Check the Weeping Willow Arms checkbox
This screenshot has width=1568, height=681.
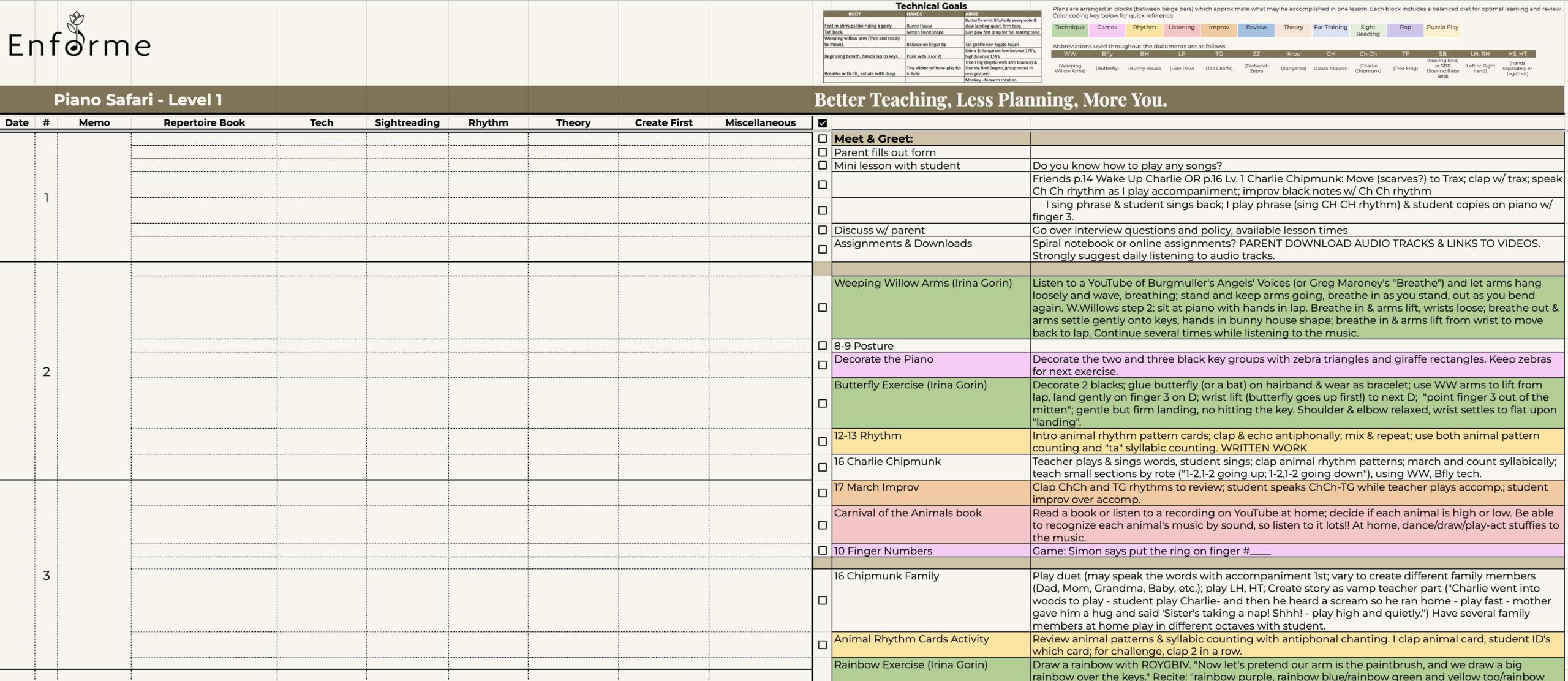coord(822,307)
